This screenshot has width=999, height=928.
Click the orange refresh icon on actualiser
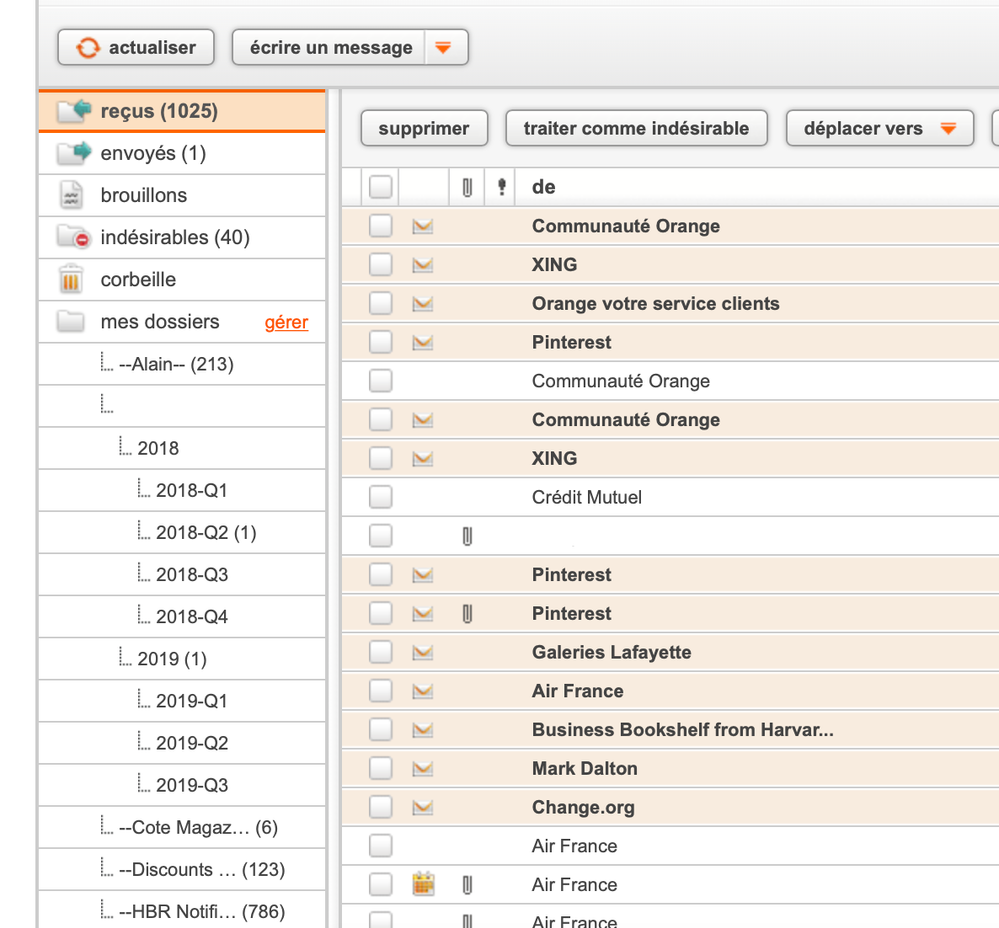pos(88,47)
